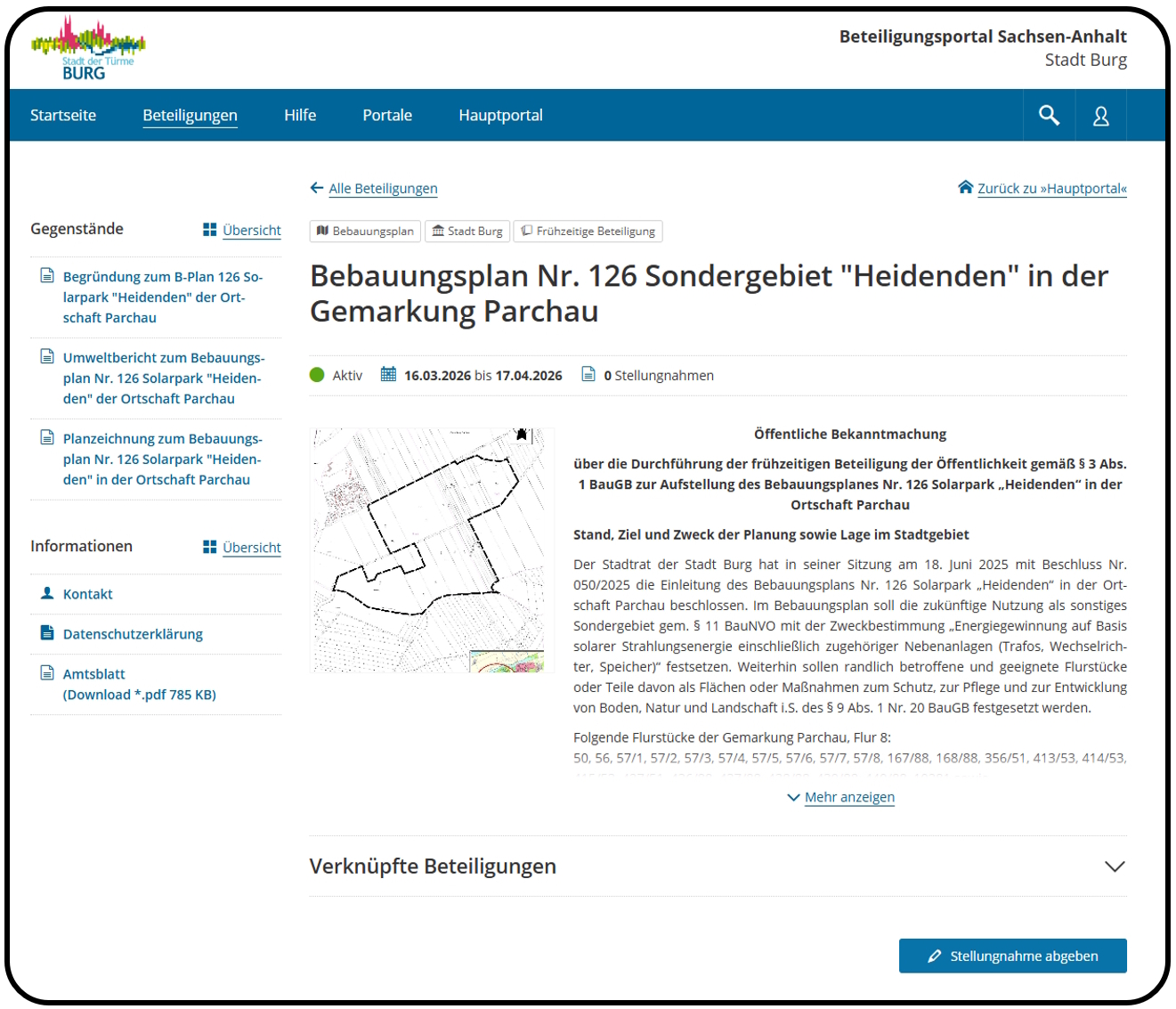Open the Beteiligungen menu item
Viewport: 1176px width, 1009px height.
point(190,116)
